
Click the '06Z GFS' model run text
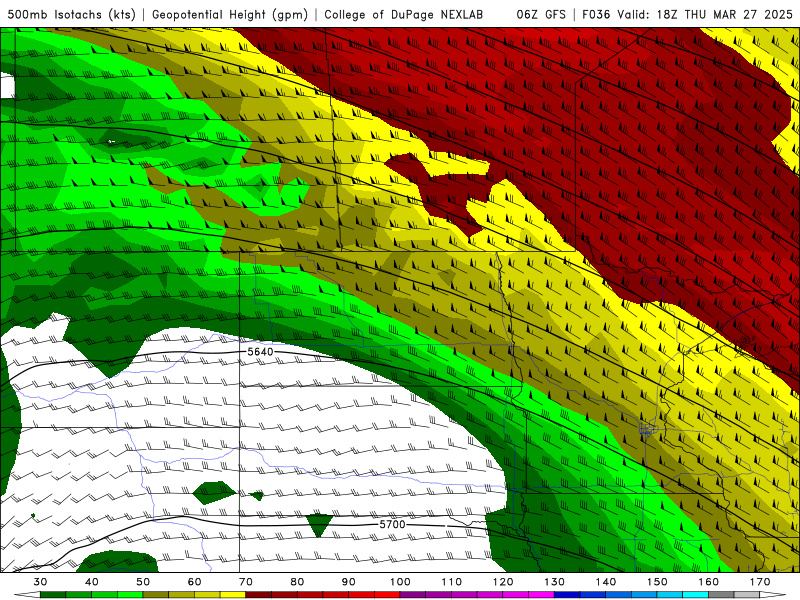click(541, 14)
